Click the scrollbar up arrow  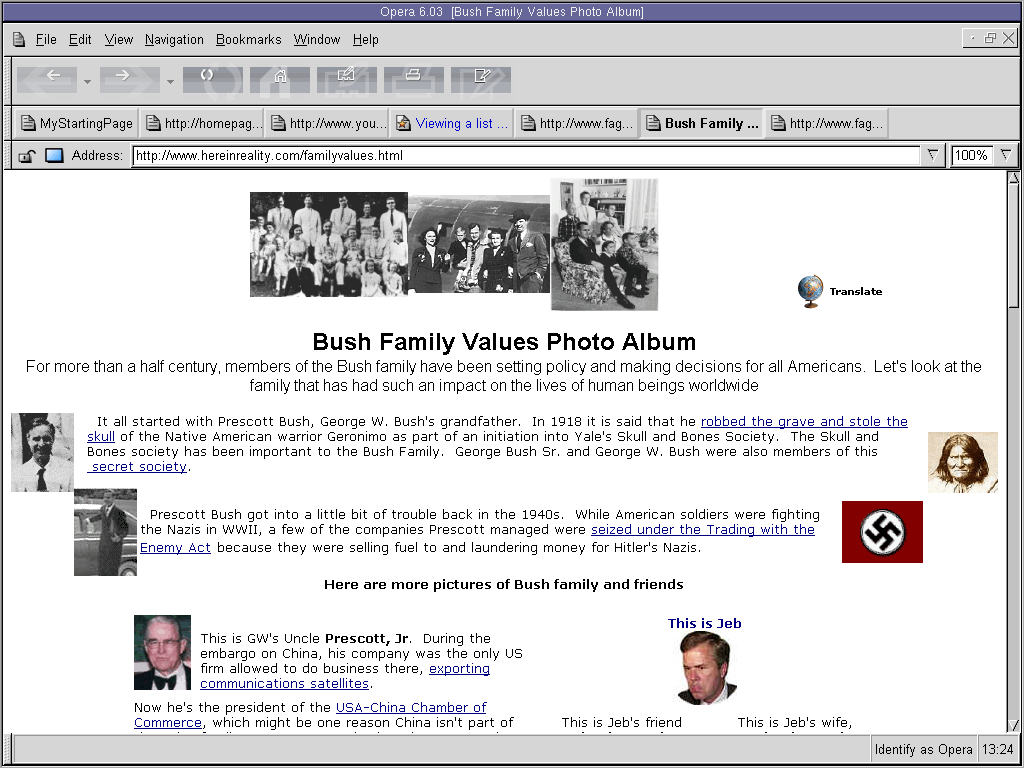click(x=1014, y=178)
